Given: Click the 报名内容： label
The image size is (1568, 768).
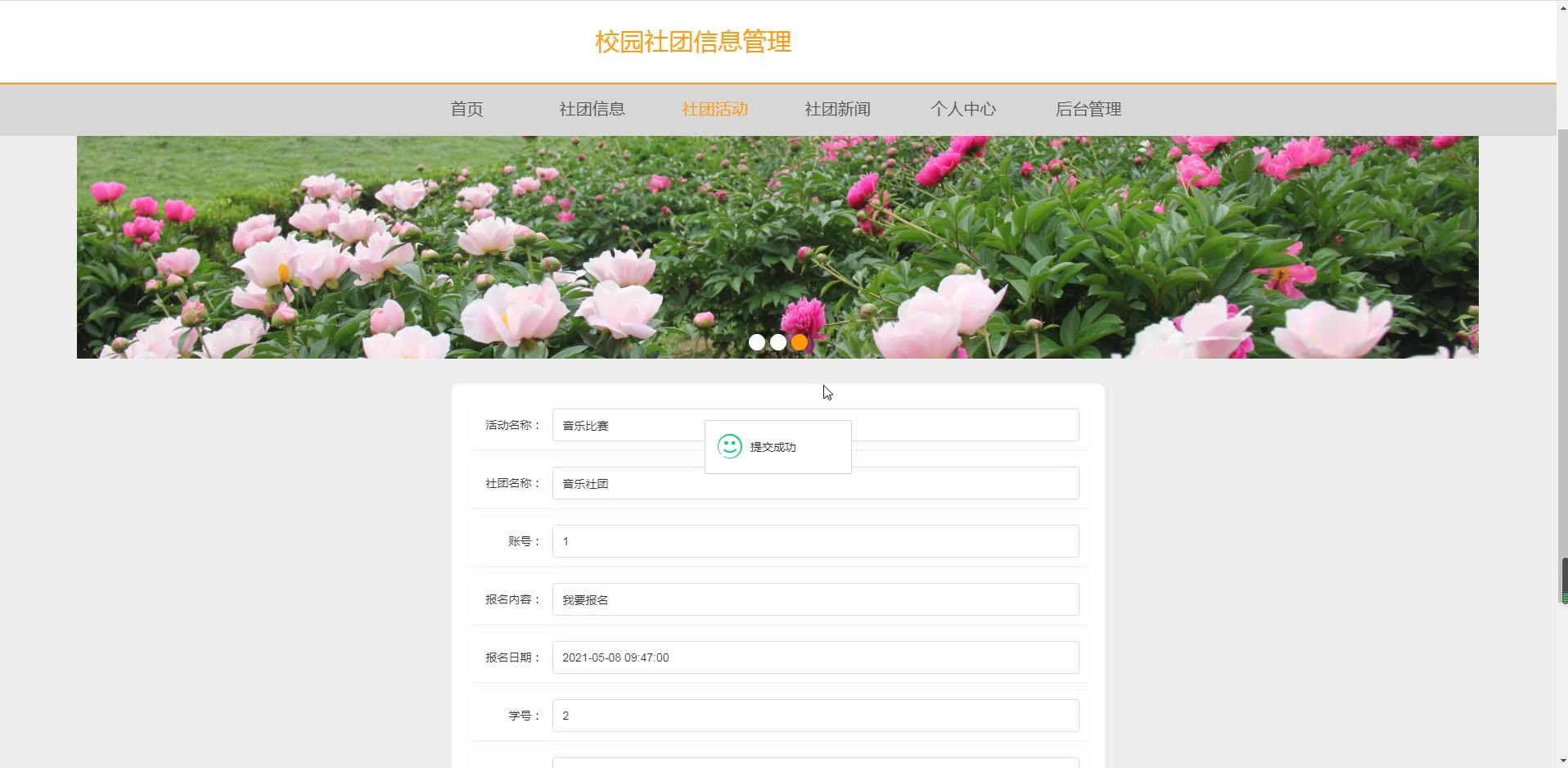Looking at the screenshot, I should pyautogui.click(x=513, y=599).
